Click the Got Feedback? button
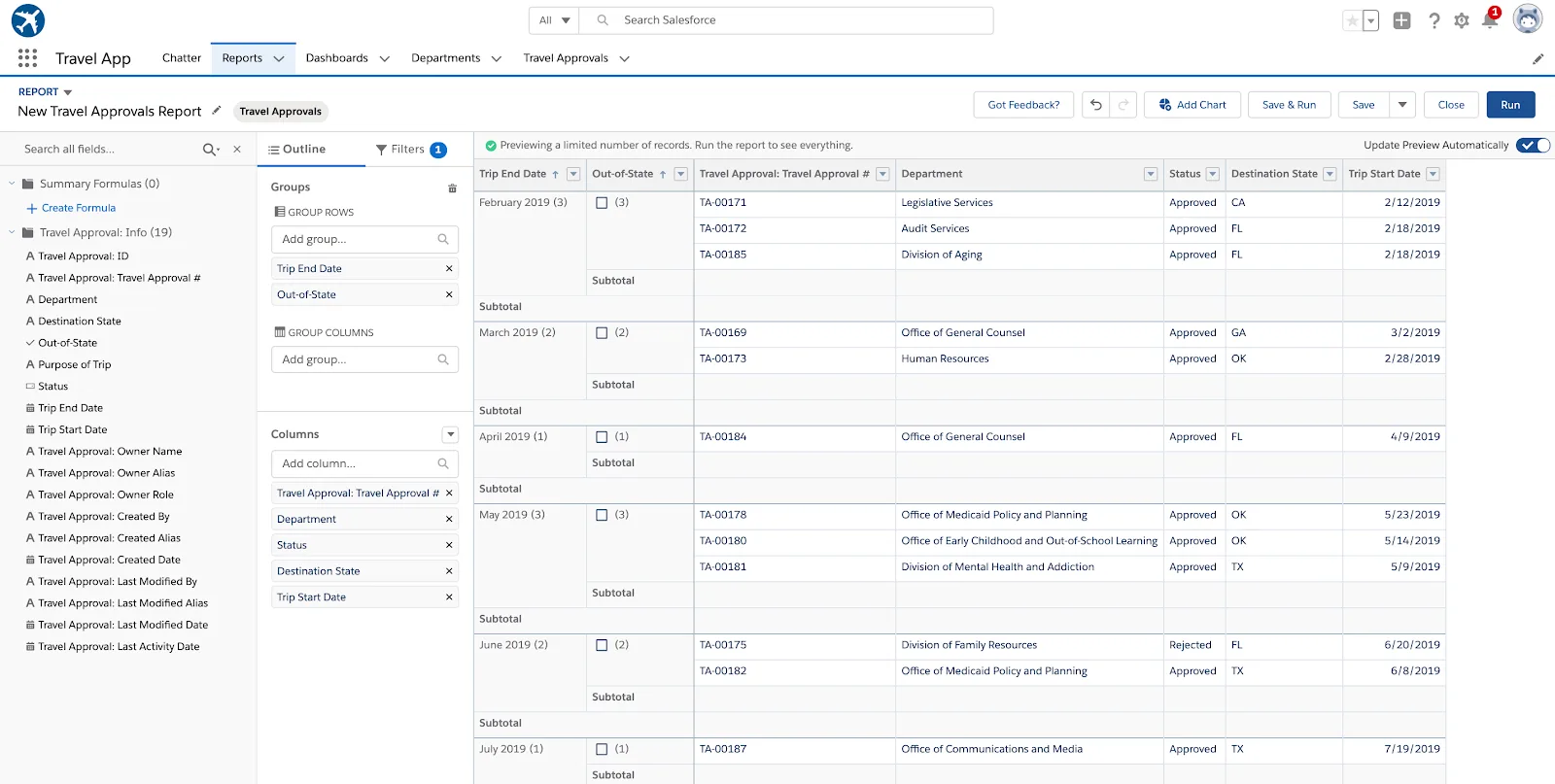 (1023, 105)
